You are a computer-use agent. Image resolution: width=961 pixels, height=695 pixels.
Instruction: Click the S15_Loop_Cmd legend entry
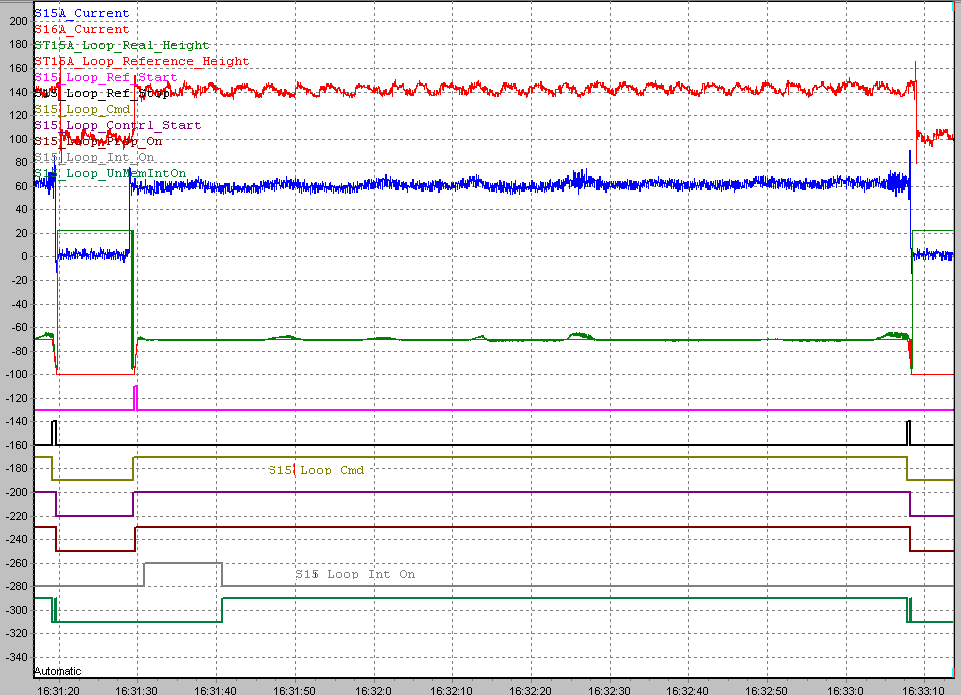[x=82, y=109]
